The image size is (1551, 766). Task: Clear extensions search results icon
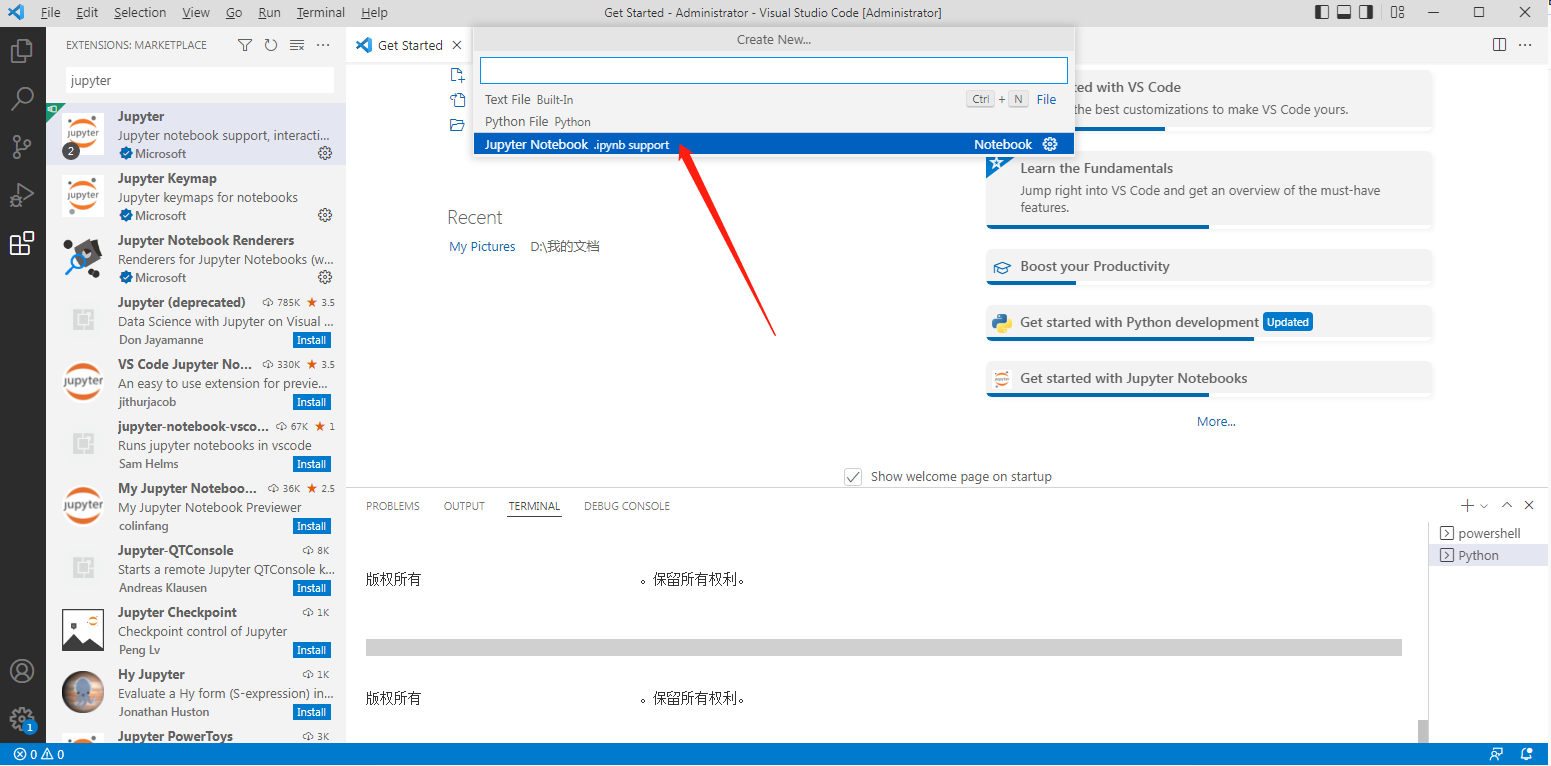click(297, 45)
